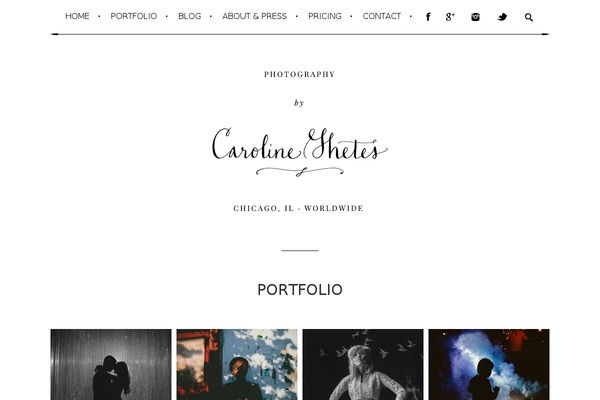Open the Portfolio menu item
Image resolution: width=600 pixels, height=400 pixels.
(x=134, y=16)
